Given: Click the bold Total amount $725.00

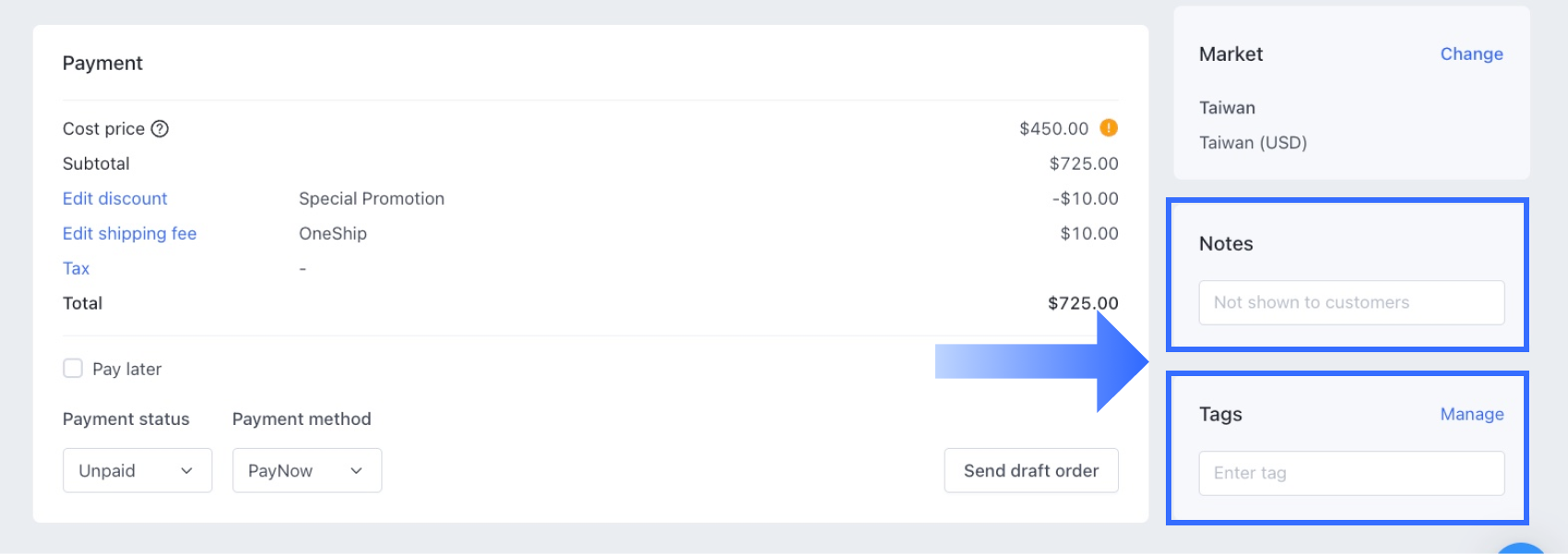Looking at the screenshot, I should pyautogui.click(x=1082, y=303).
